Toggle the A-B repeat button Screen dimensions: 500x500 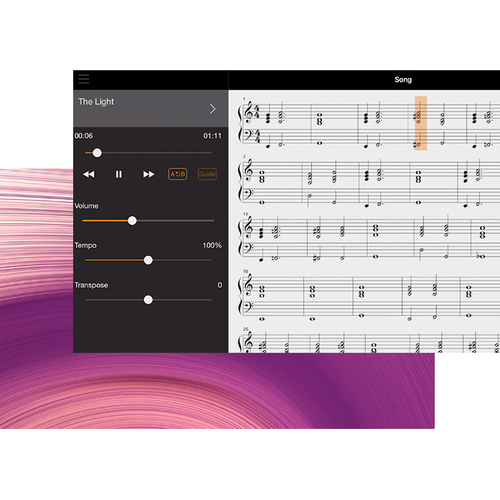click(x=178, y=174)
